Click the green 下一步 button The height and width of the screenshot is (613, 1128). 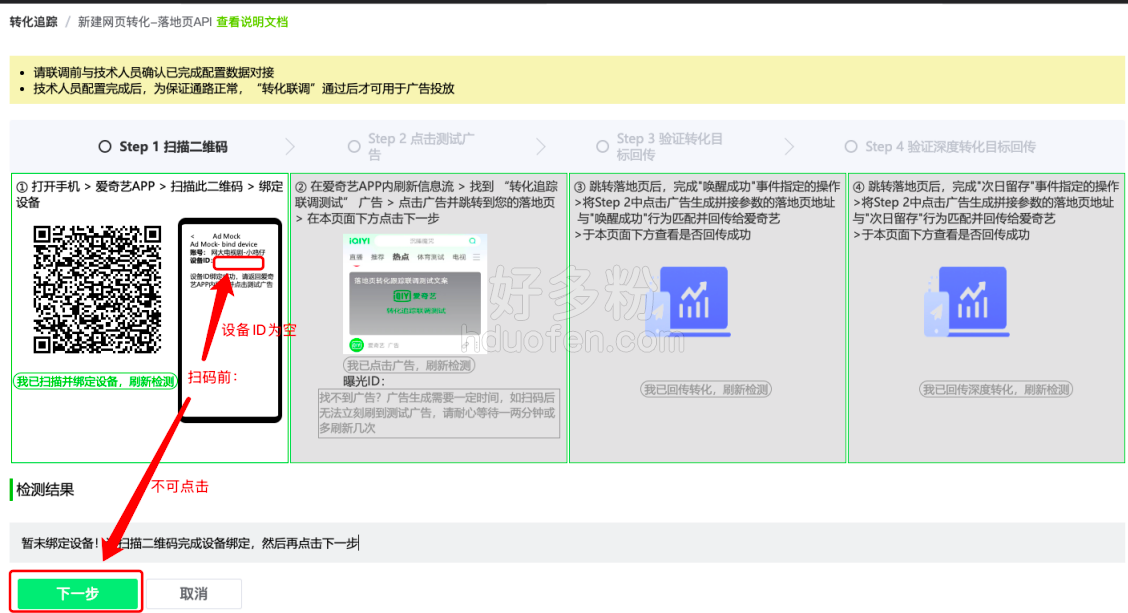[78, 594]
